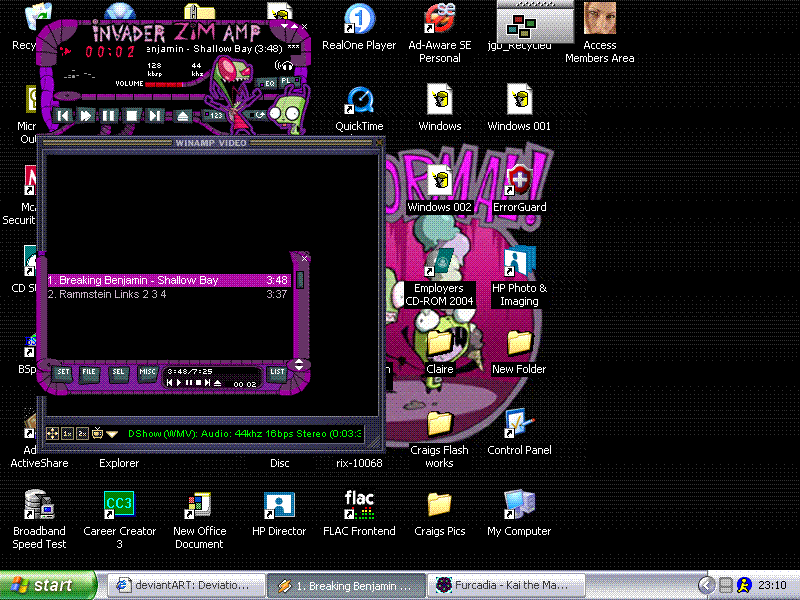Select the Craigs Flash works folder
This screenshot has width=800, height=600.
(x=439, y=440)
